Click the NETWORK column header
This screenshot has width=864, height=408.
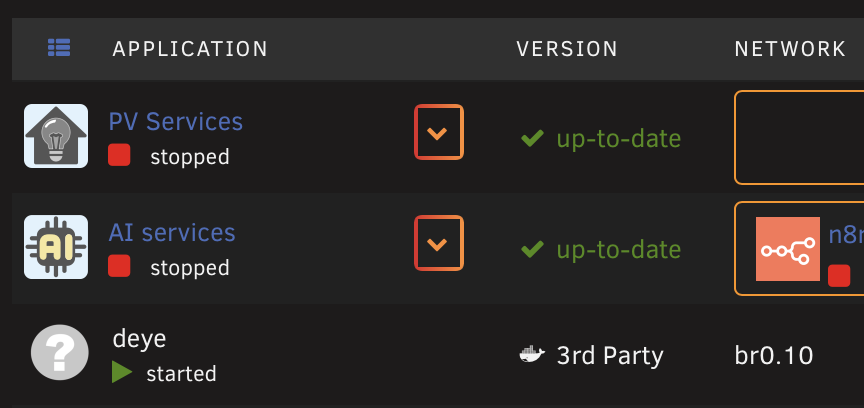[x=790, y=49]
